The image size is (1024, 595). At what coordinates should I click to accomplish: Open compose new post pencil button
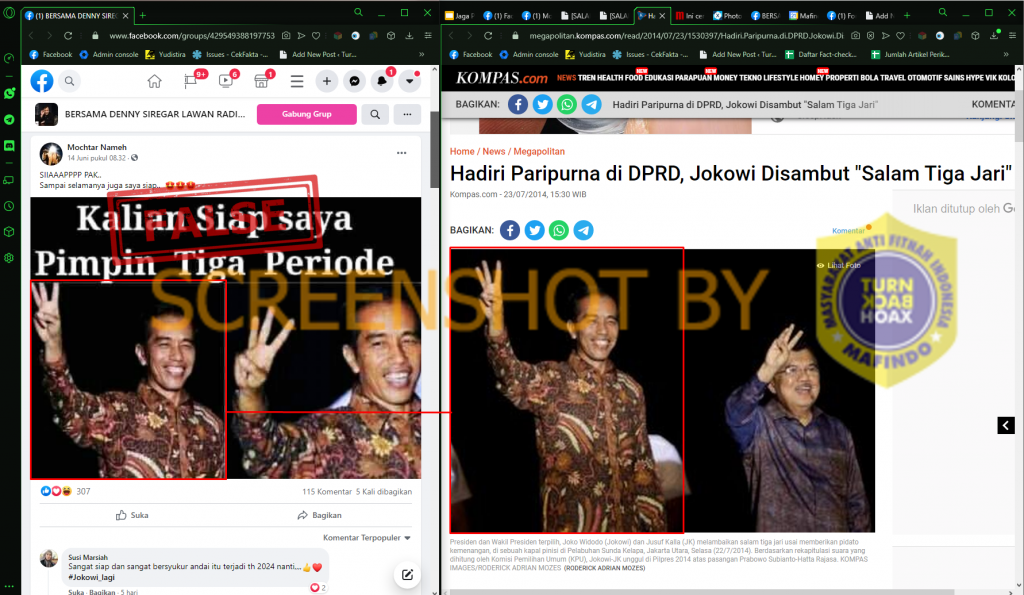(x=407, y=575)
